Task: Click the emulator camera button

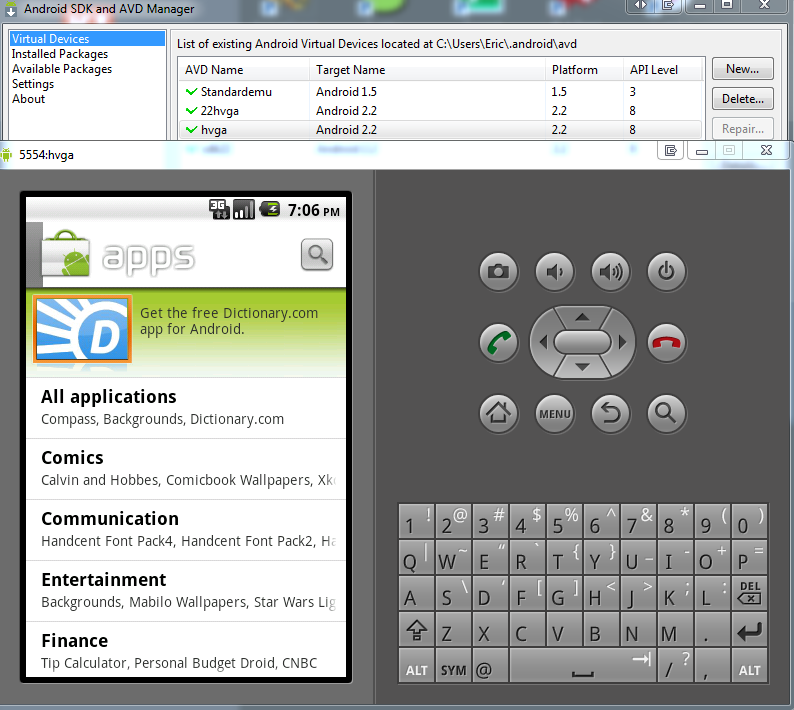Action: tap(498, 271)
